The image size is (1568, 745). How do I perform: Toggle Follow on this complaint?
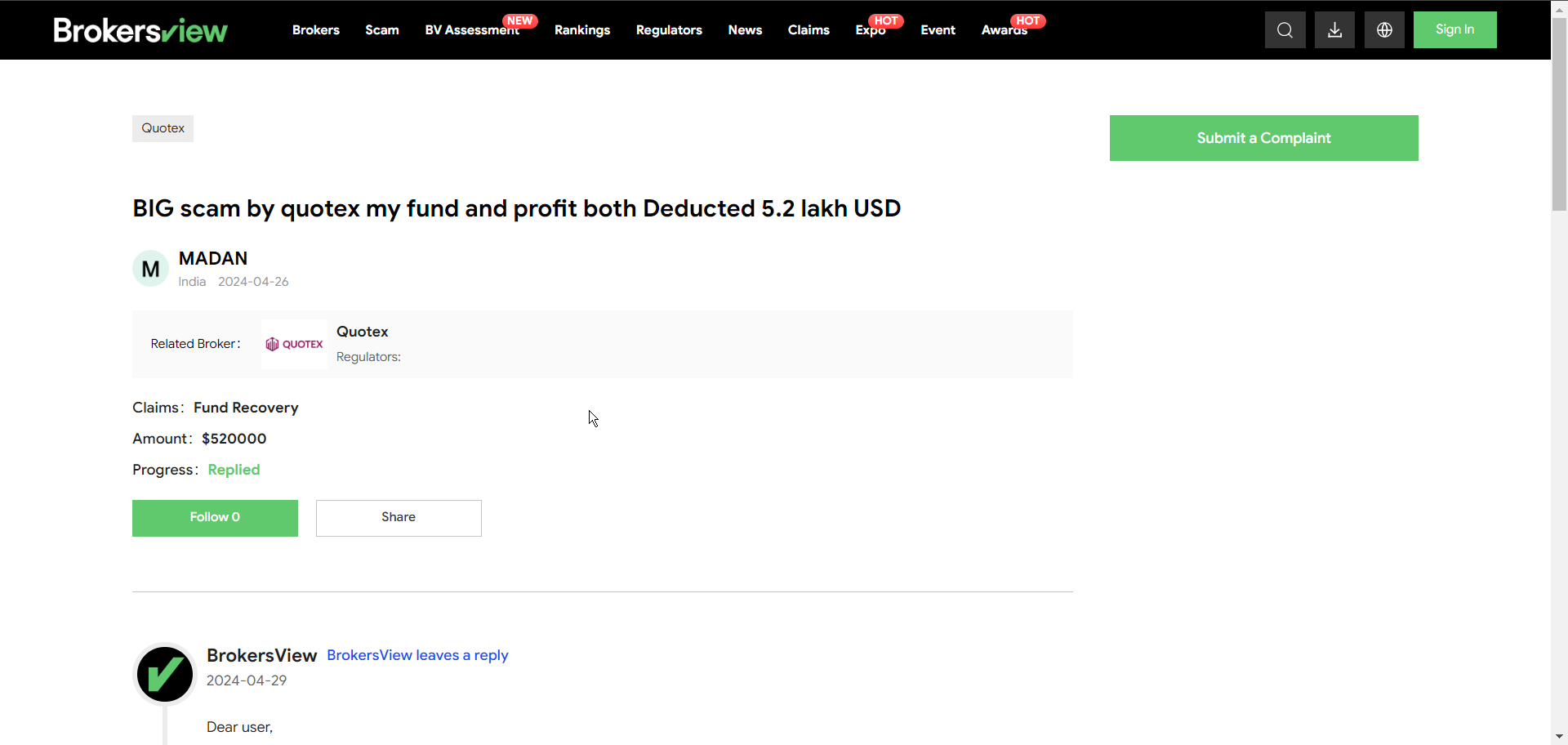click(215, 518)
